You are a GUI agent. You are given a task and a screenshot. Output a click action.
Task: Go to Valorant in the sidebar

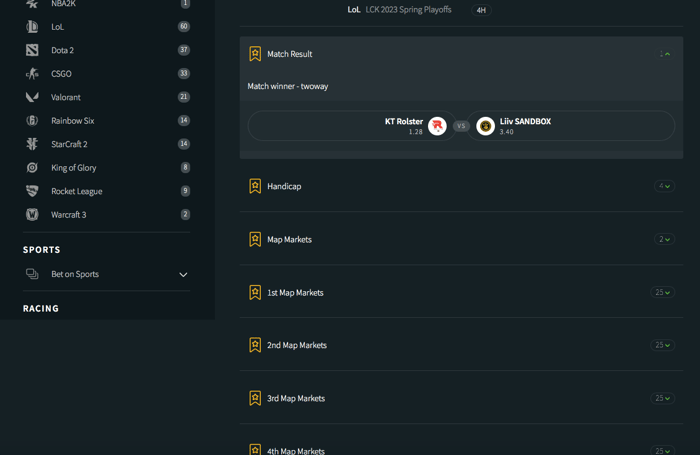point(66,97)
